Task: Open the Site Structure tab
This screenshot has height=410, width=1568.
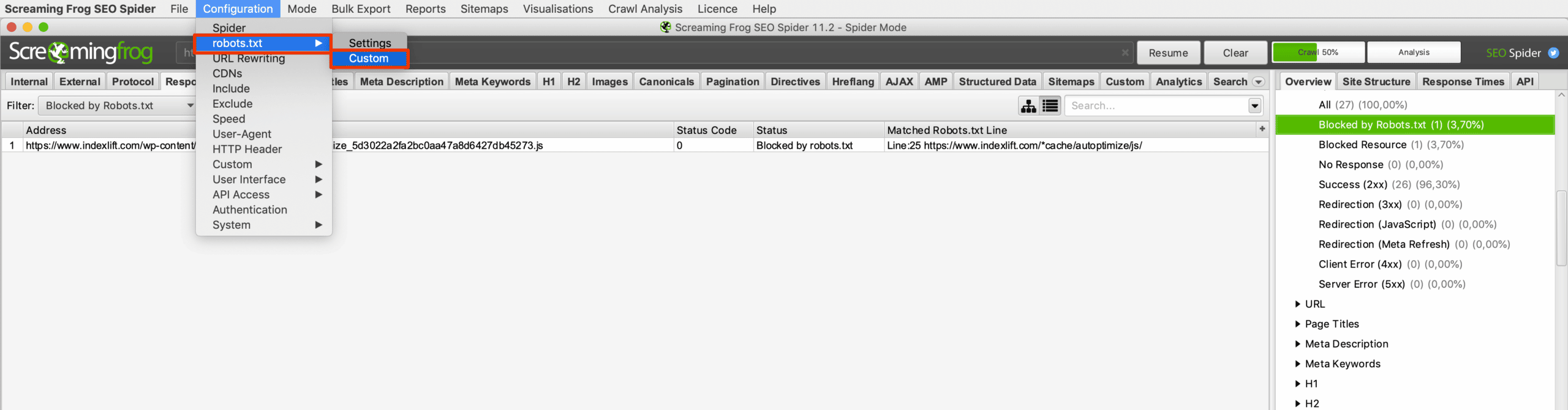Action: (1376, 81)
